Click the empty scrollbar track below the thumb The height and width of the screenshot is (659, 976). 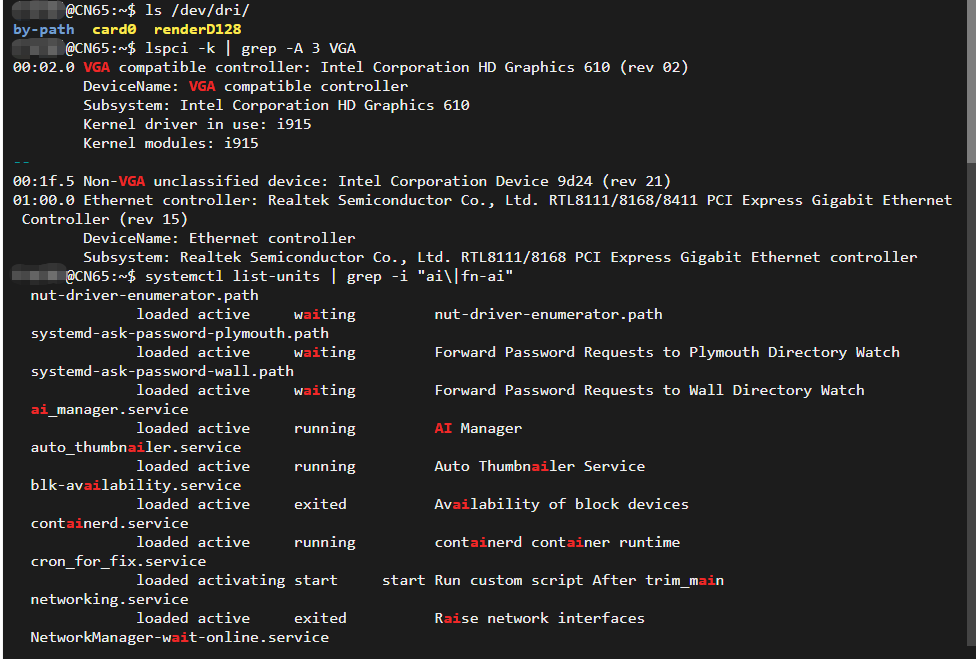[x=970, y=400]
